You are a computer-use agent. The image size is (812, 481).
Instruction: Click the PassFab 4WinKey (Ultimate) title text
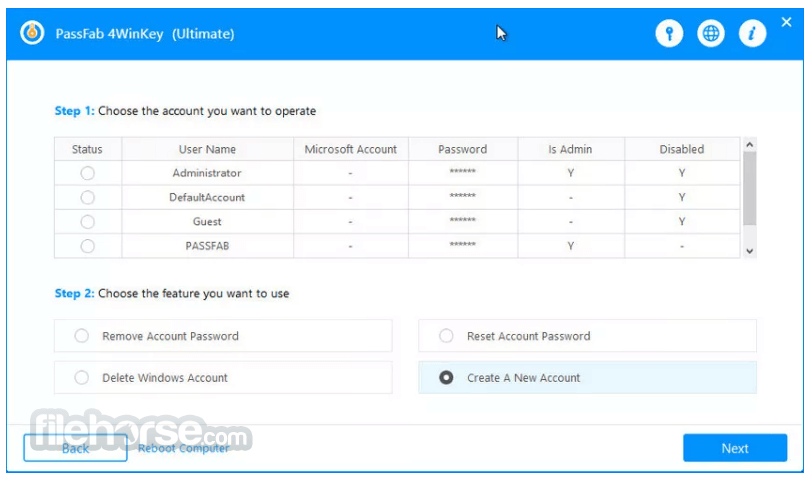tap(145, 34)
